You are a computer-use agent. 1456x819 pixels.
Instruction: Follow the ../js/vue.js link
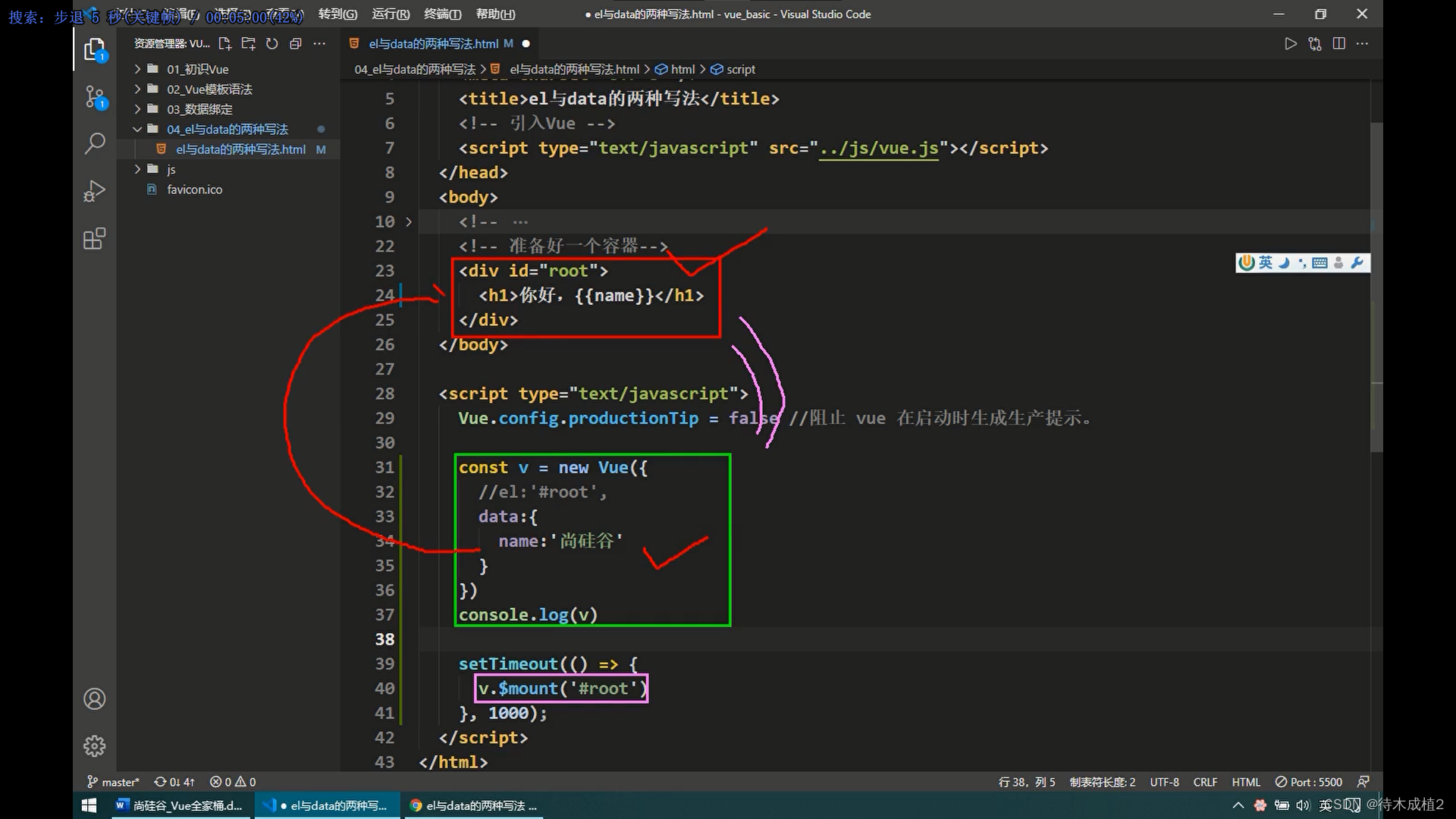(879, 148)
